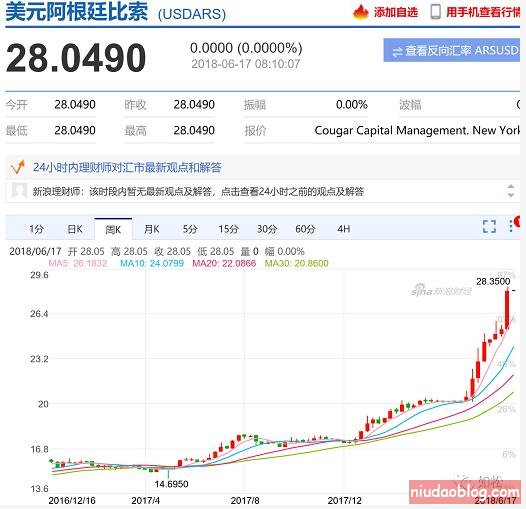Open the 60分 chart tab
The image size is (526, 509).
coord(305,229)
